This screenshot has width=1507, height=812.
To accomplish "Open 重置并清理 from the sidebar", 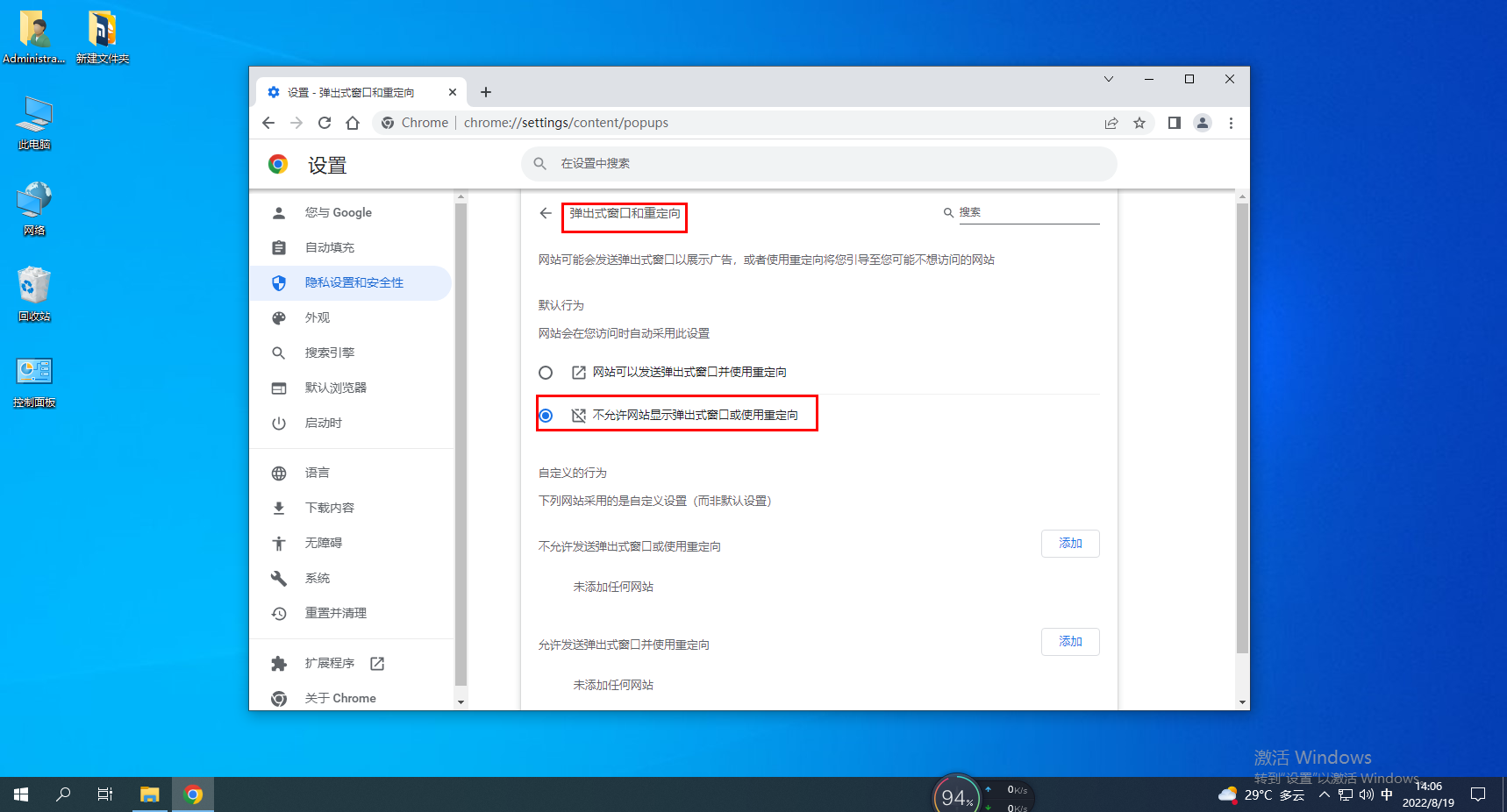I will coord(336,613).
